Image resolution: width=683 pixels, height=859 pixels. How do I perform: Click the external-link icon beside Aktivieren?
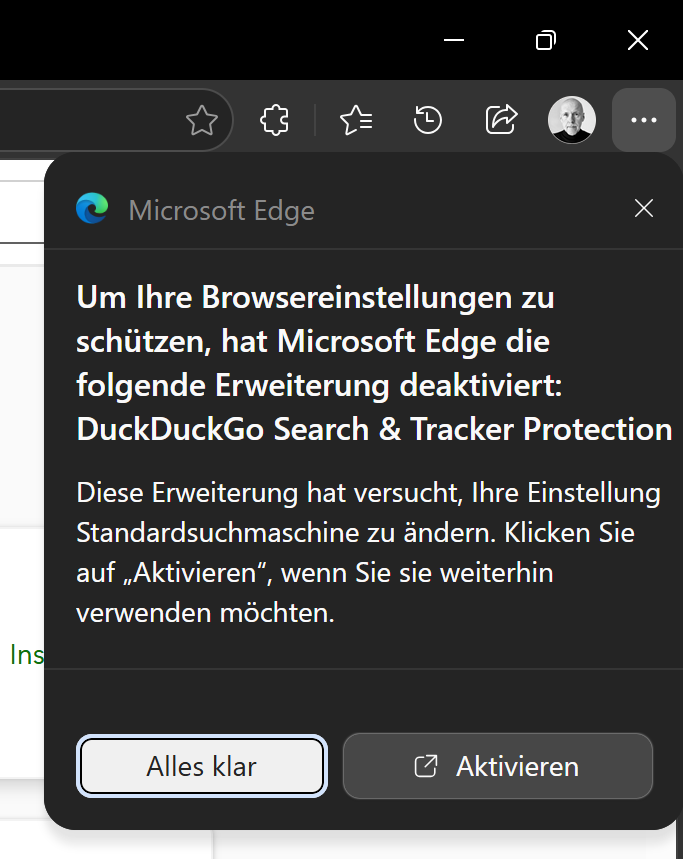coord(426,767)
